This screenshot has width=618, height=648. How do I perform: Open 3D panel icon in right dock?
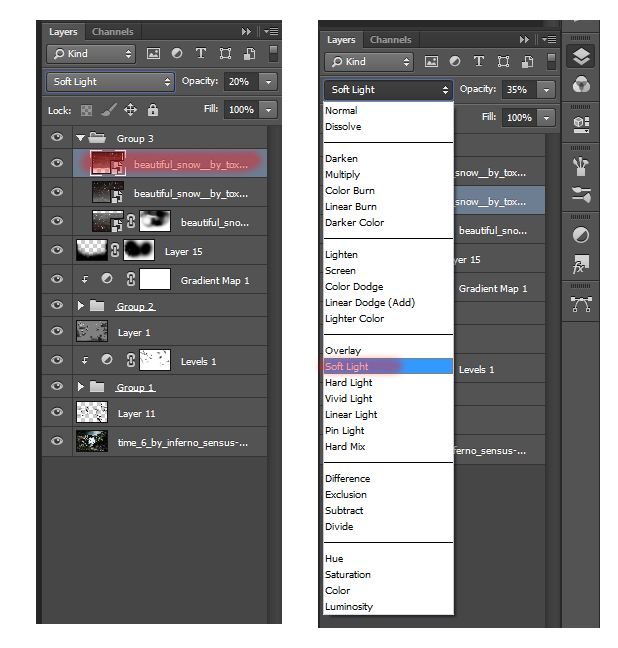tap(581, 124)
